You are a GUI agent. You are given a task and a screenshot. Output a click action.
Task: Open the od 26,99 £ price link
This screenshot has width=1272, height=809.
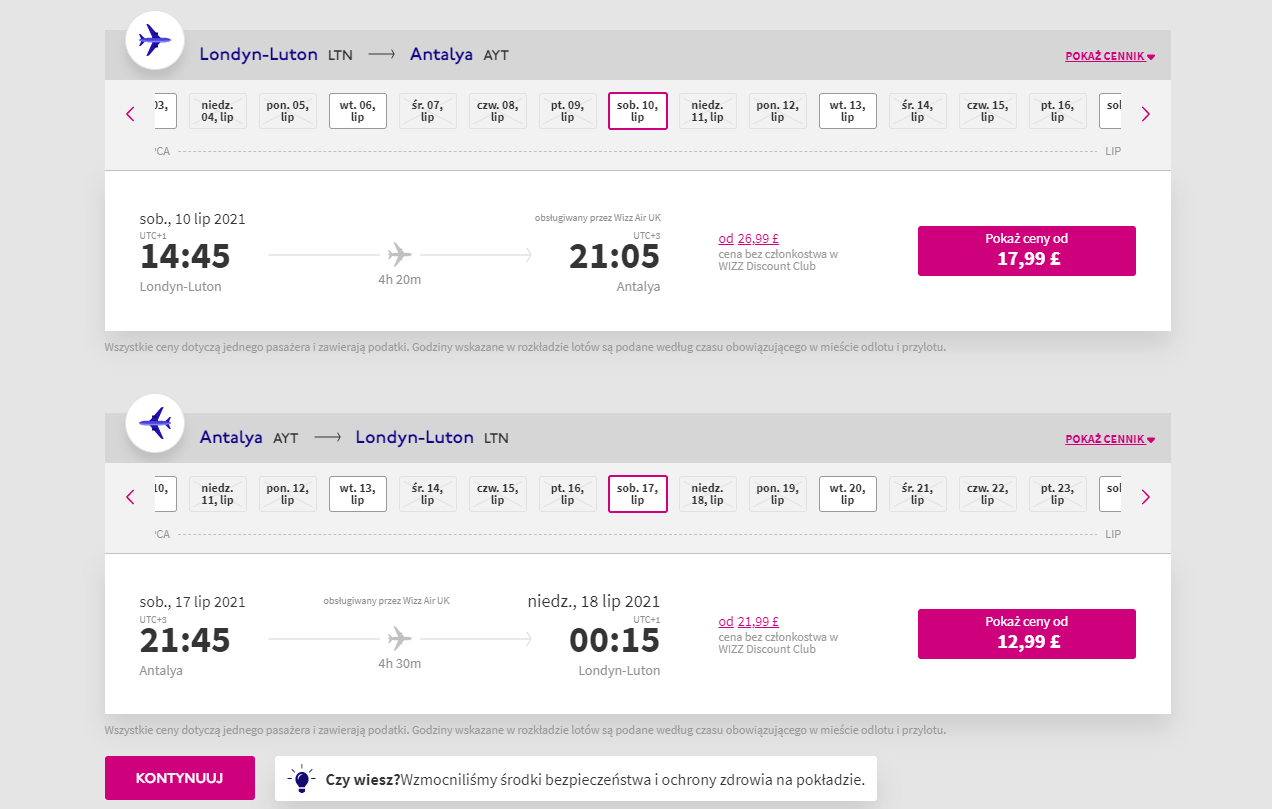748,239
